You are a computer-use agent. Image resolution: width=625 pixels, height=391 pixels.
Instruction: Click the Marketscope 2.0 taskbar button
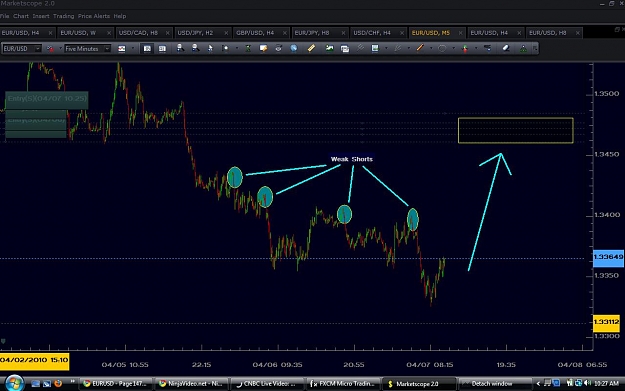pyautogui.click(x=418, y=384)
